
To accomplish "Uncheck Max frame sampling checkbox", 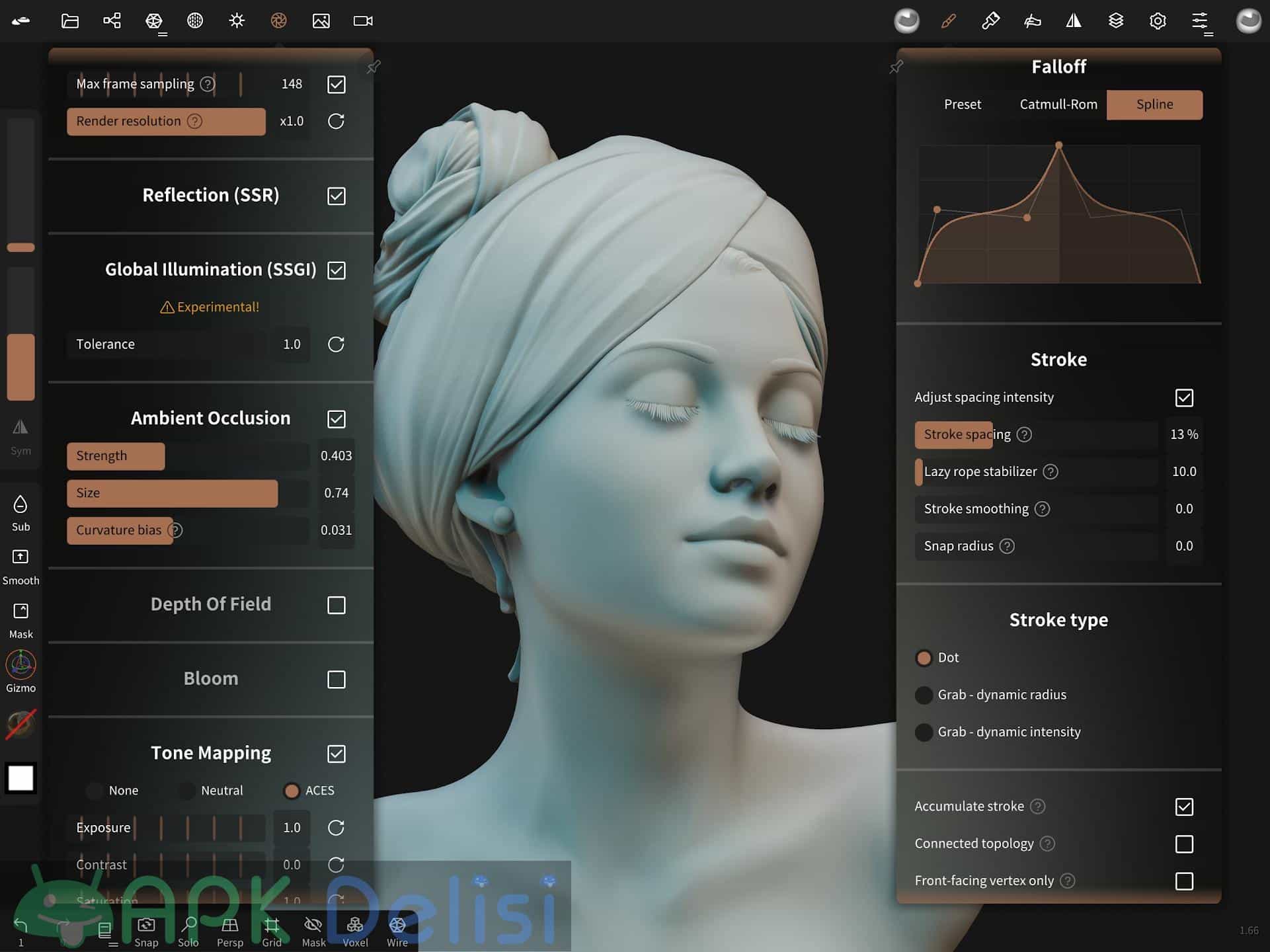I will [337, 84].
